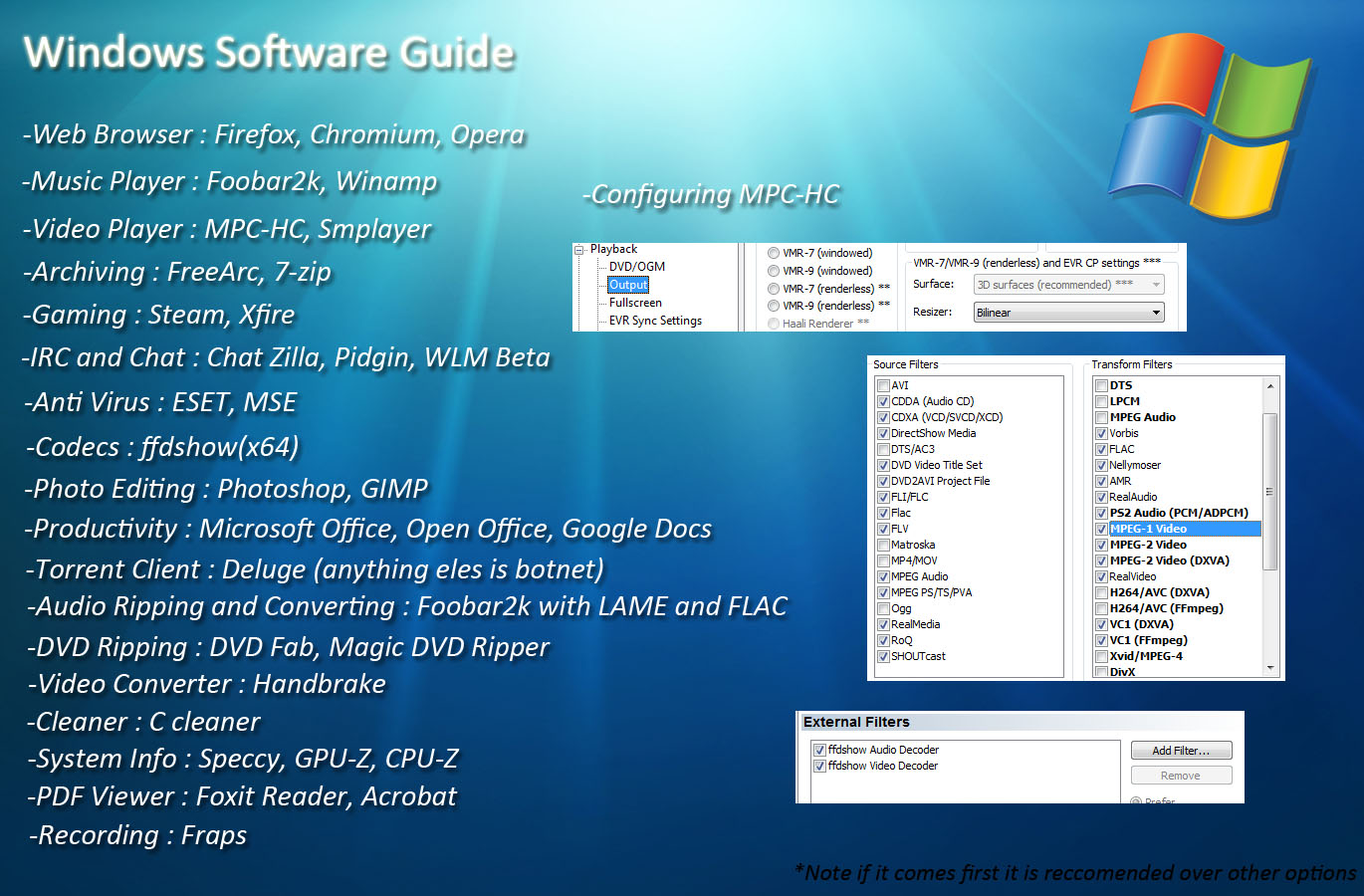Toggle the RealMedia source filter

coord(883,625)
